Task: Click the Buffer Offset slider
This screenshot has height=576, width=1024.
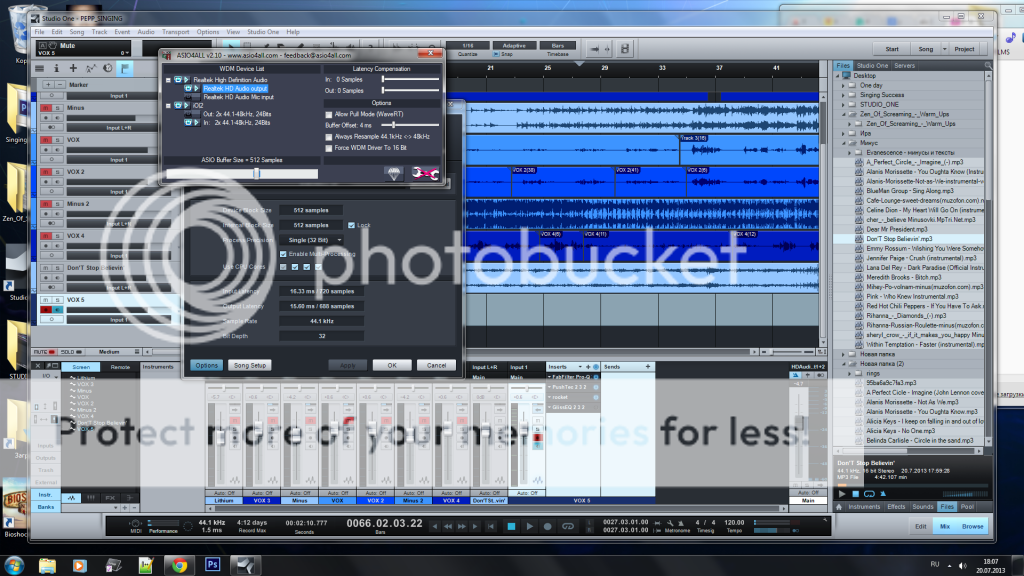Action: 410,125
